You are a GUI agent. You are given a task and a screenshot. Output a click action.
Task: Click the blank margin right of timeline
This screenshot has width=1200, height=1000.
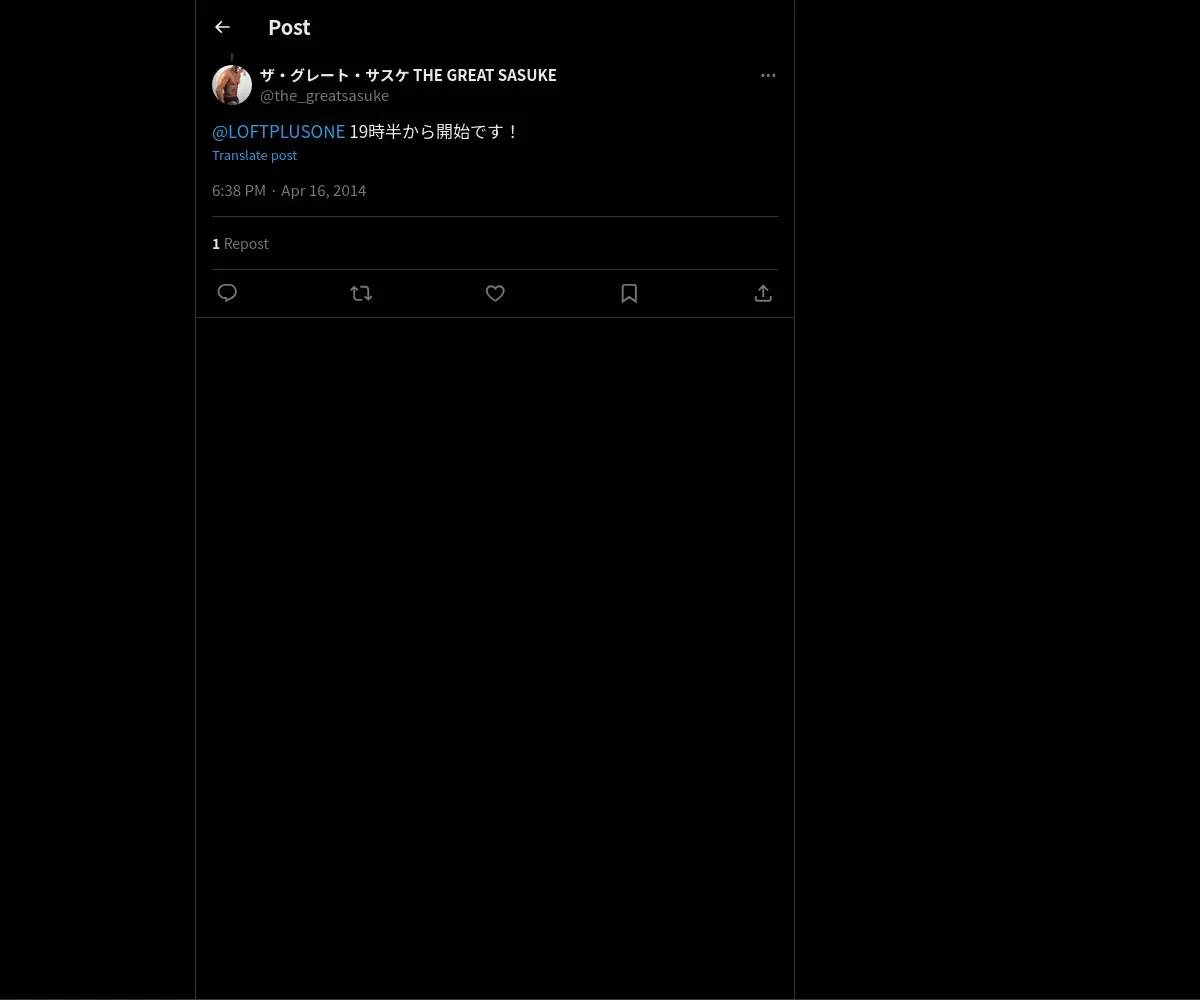point(997,500)
